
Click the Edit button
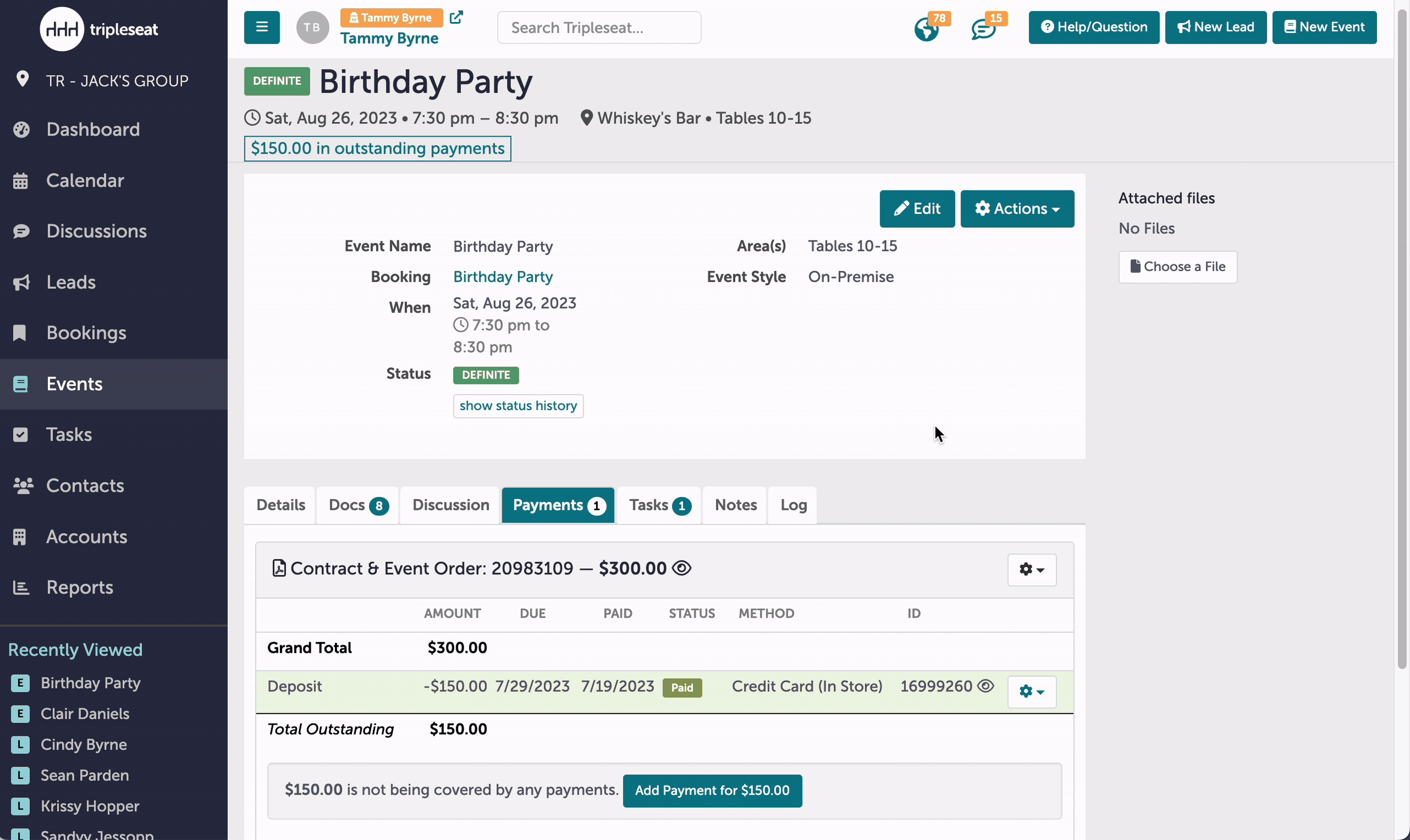click(917, 209)
